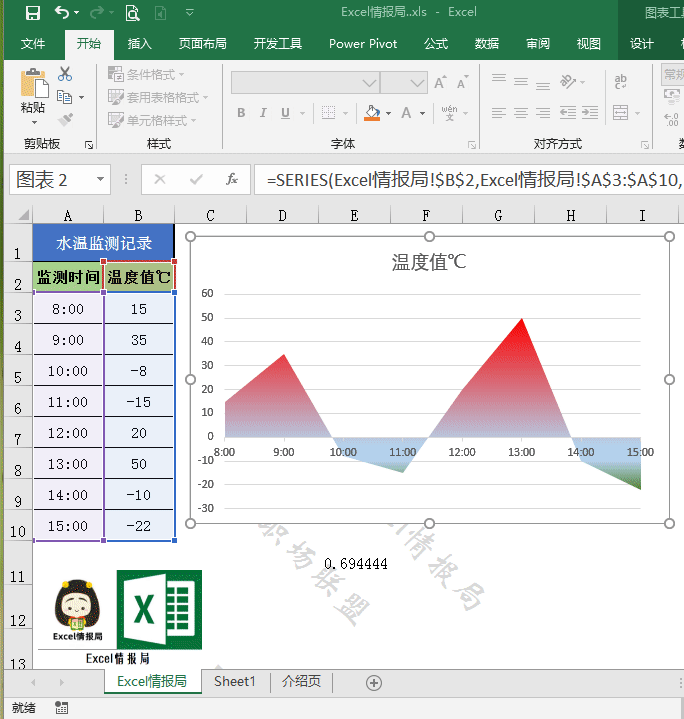Open the 条件格式 dropdown

pyautogui.click(x=146, y=74)
